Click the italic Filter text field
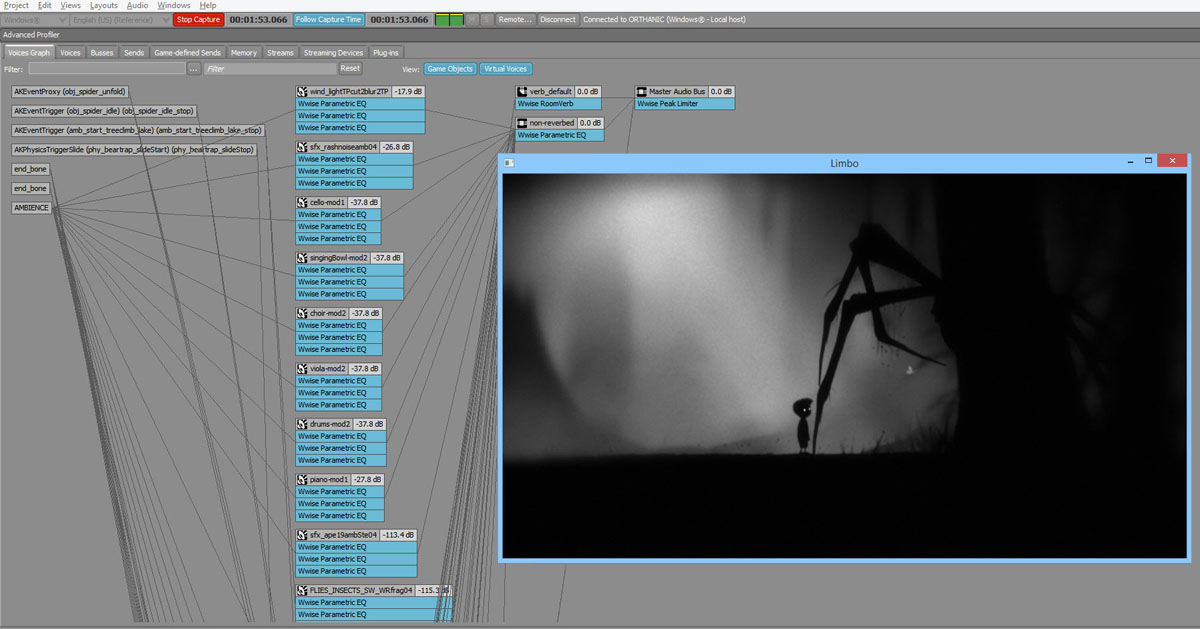Viewport: 1200px width, 629px height. (x=270, y=69)
